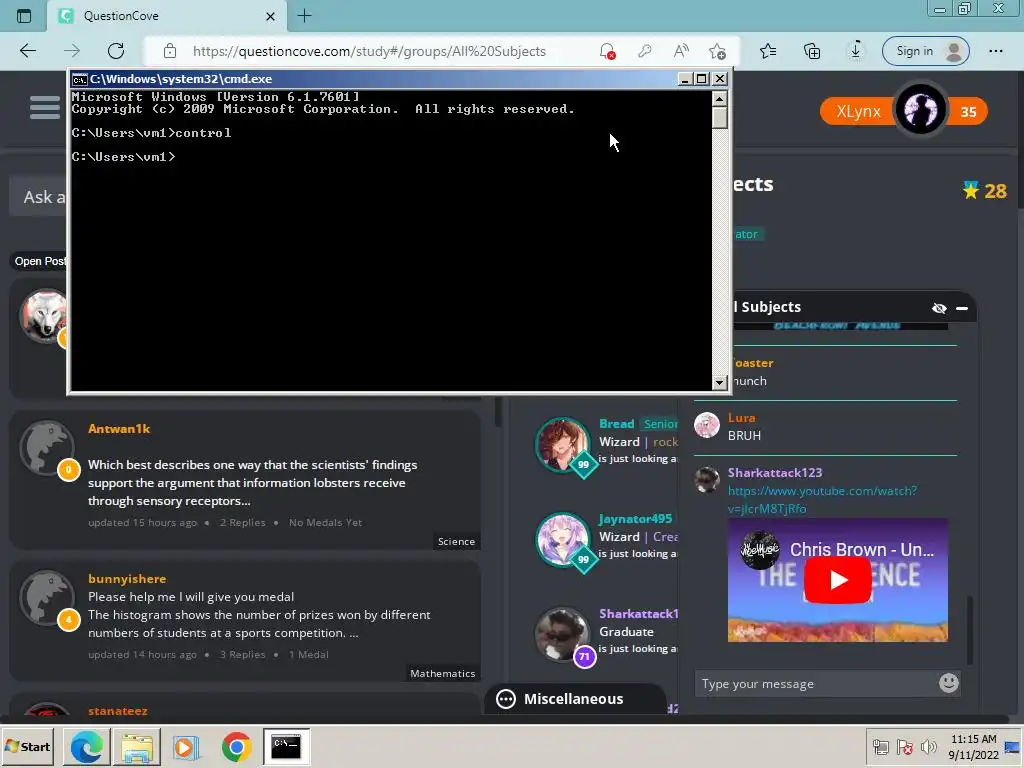
Task: Open blocked notifications bell icon in the address bar
Action: tap(607, 51)
